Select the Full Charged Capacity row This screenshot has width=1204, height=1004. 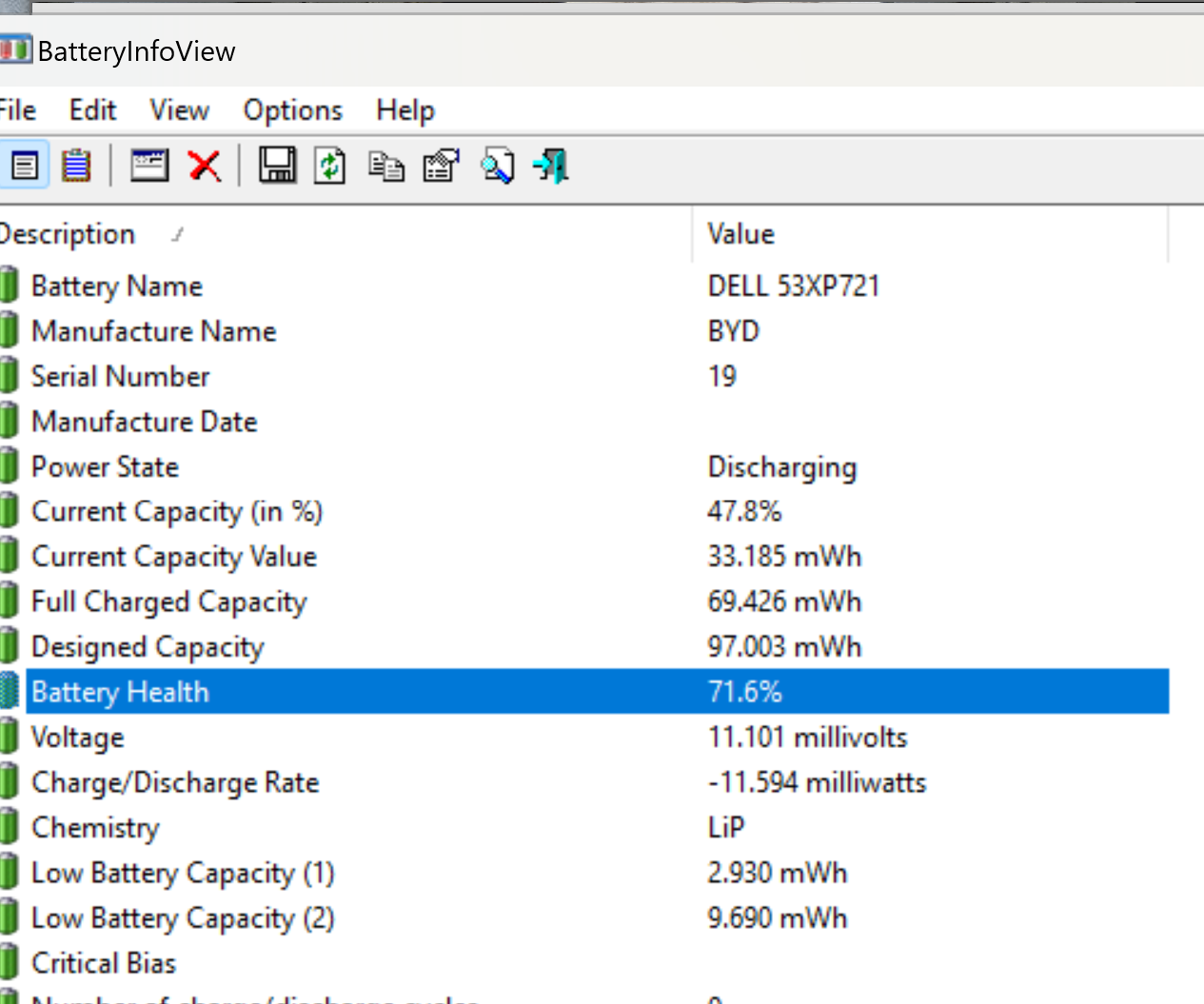584,601
